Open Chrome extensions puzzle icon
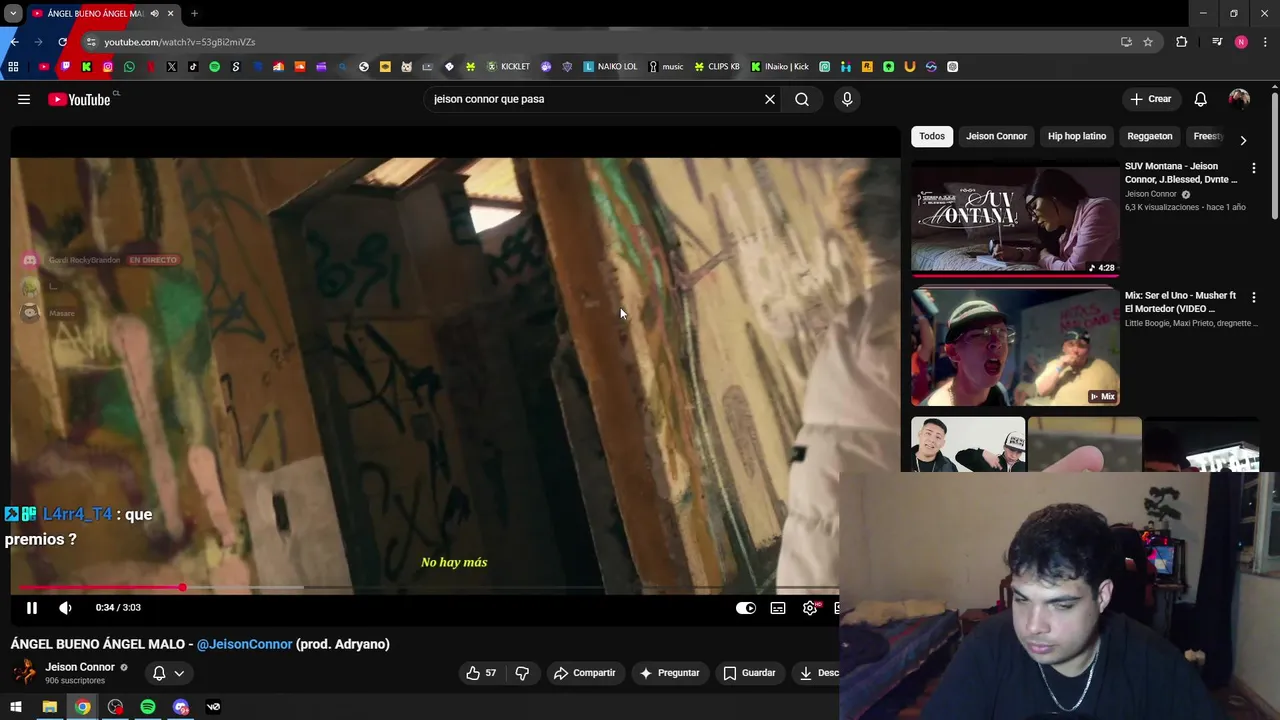This screenshot has height=720, width=1280. coord(1182,42)
